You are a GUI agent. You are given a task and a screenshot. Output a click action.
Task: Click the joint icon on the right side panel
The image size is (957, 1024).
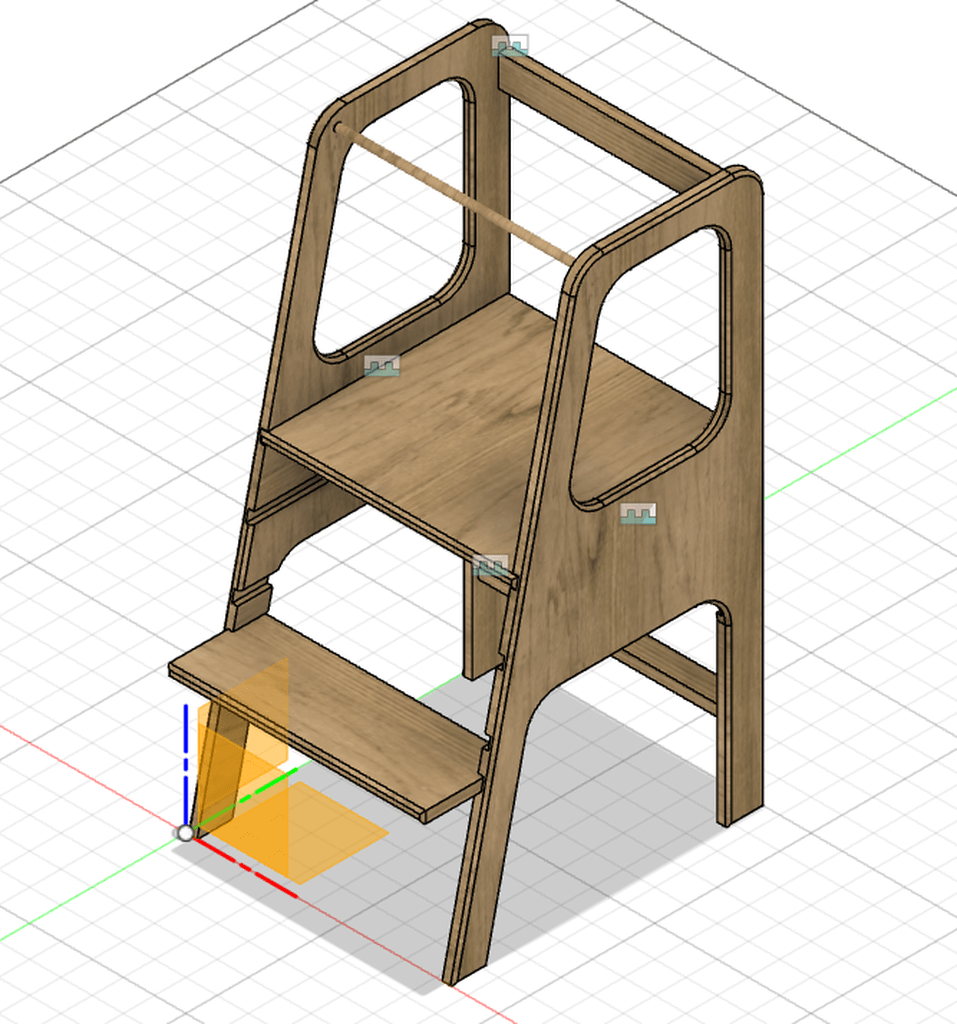637,514
